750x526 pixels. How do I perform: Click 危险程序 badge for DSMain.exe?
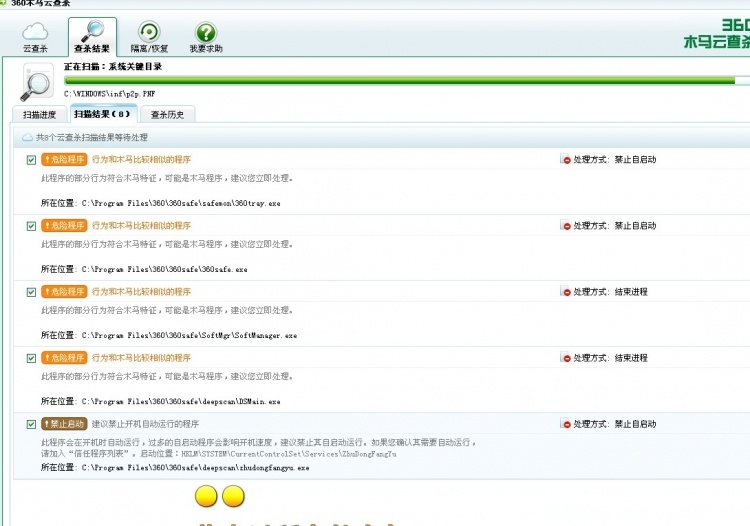pos(64,358)
